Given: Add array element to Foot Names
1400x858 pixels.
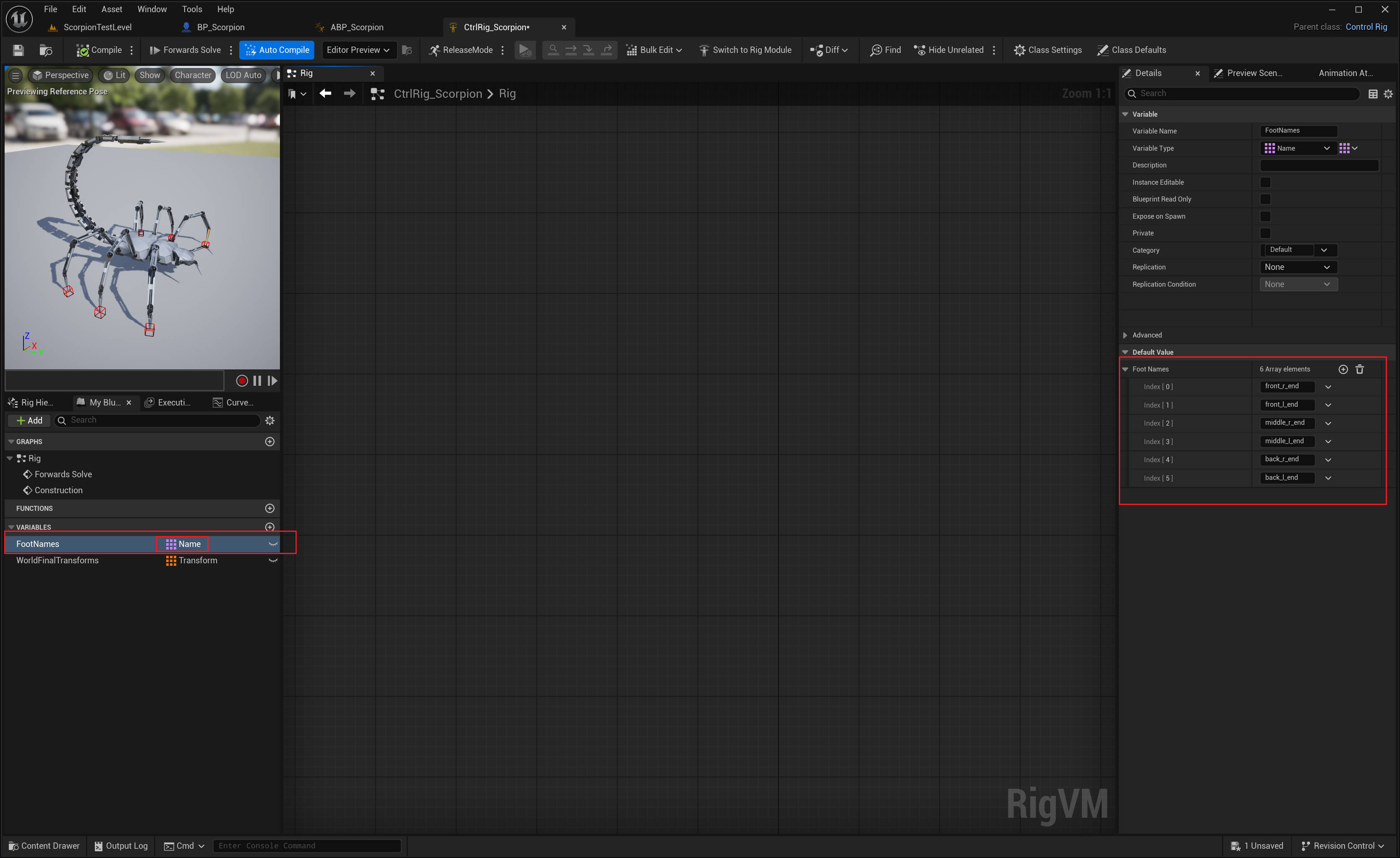Looking at the screenshot, I should 1343,369.
